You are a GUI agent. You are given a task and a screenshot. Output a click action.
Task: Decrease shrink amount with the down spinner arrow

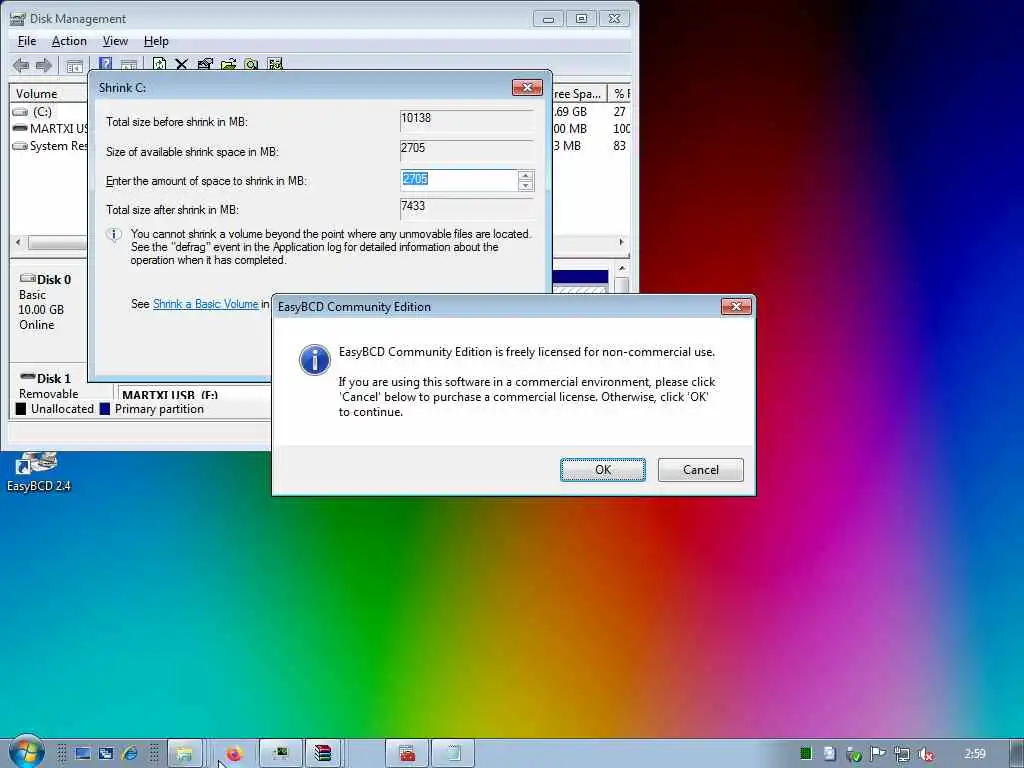tap(526, 186)
